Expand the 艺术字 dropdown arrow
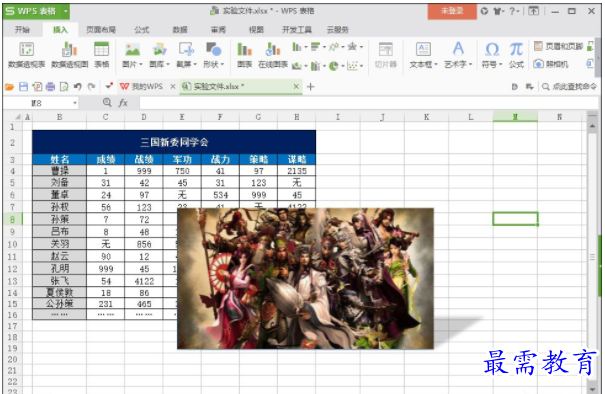This screenshot has width=605, height=394. 471,64
